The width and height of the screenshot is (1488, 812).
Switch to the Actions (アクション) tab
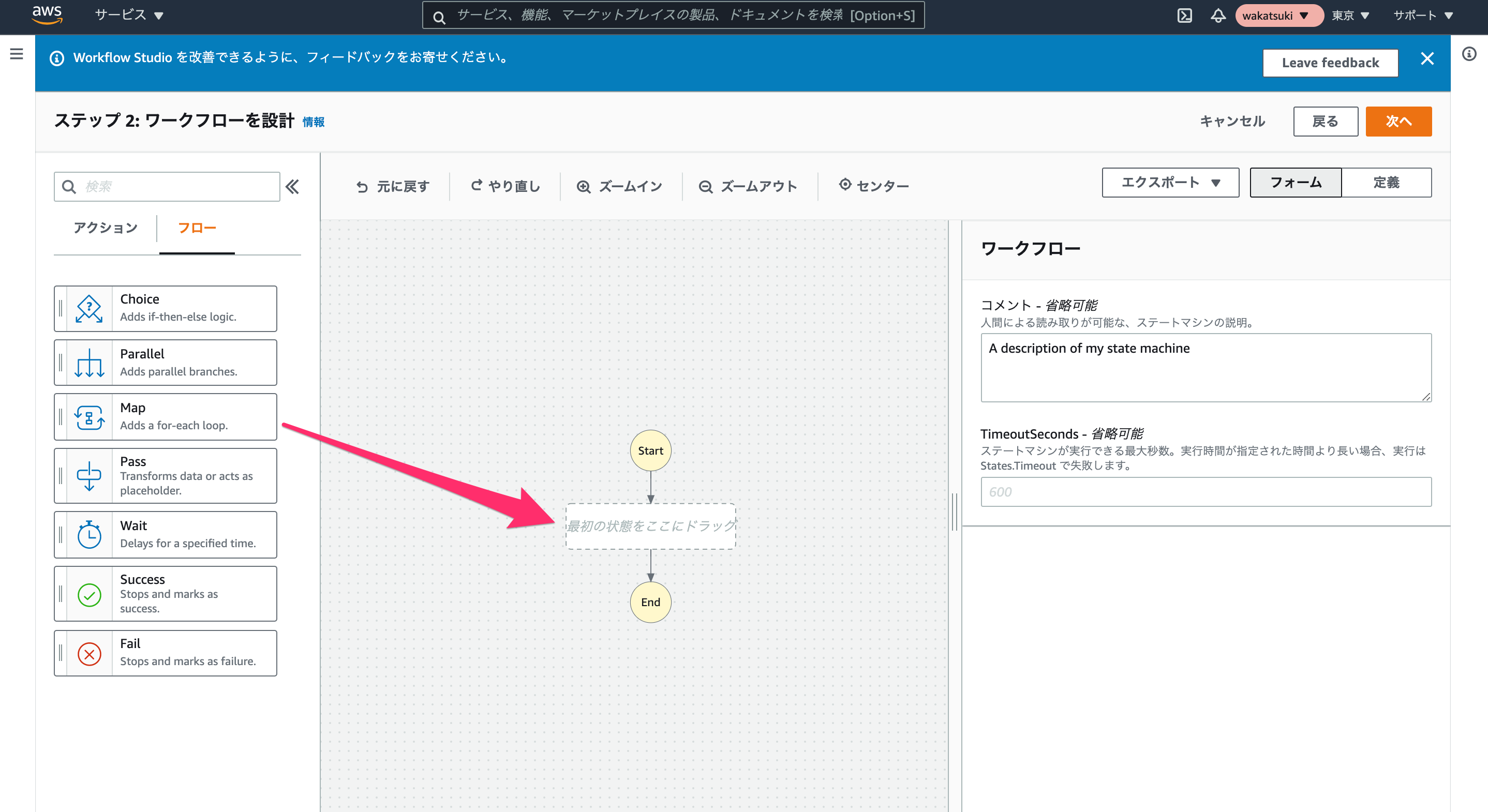coord(105,228)
